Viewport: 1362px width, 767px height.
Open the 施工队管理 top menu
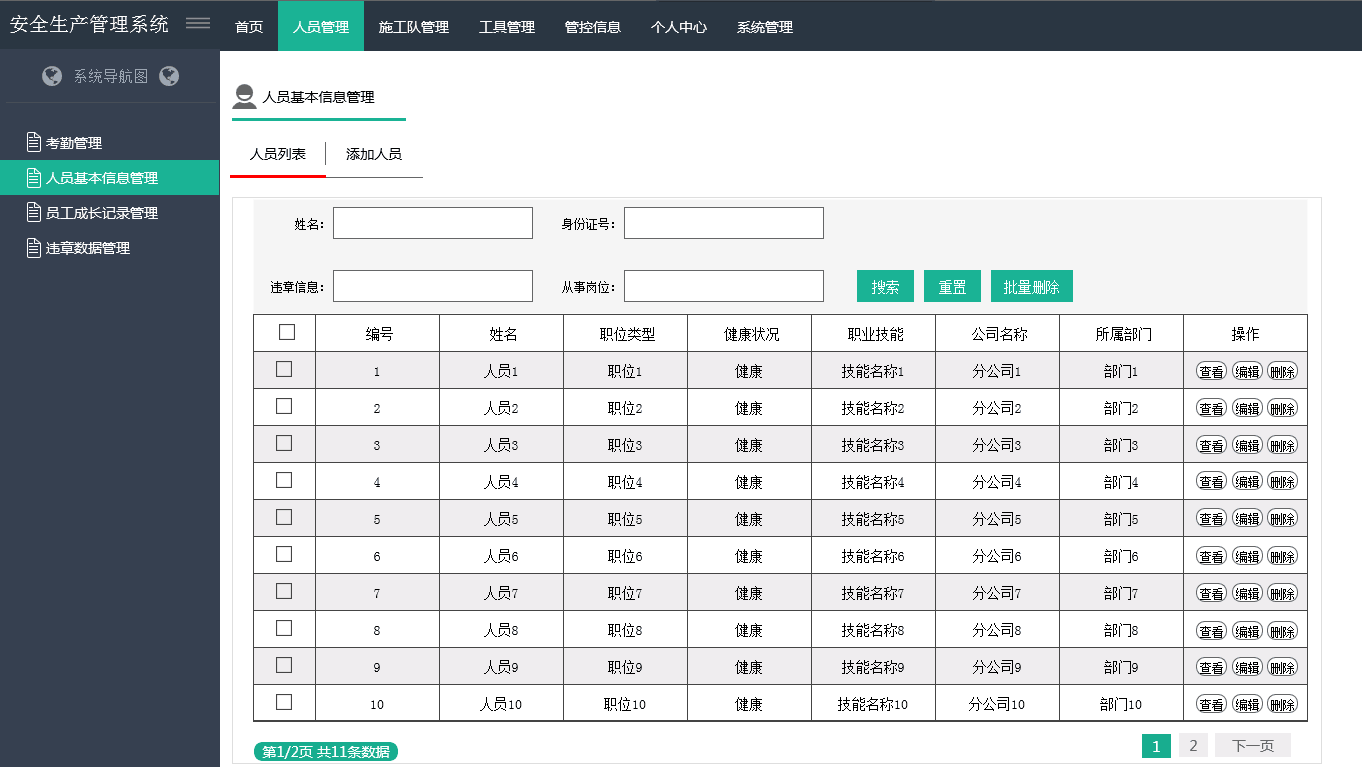click(x=414, y=27)
